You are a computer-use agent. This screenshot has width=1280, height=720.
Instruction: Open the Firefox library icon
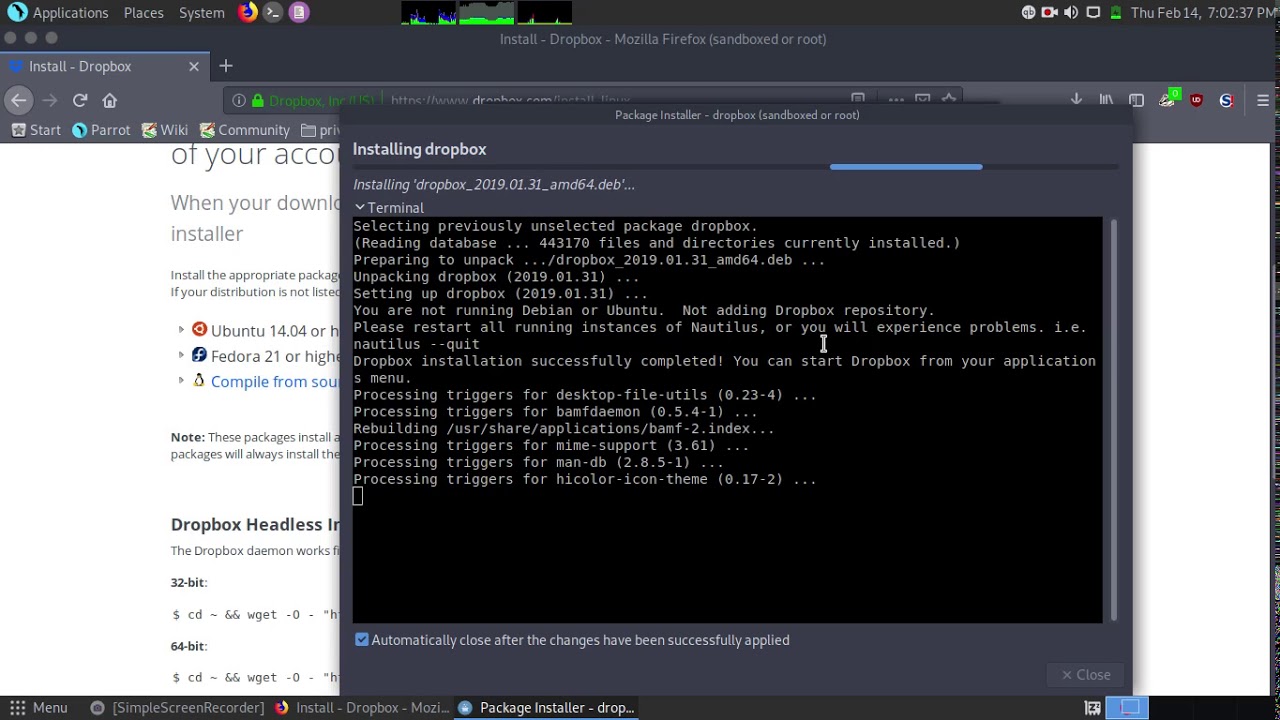(1106, 100)
